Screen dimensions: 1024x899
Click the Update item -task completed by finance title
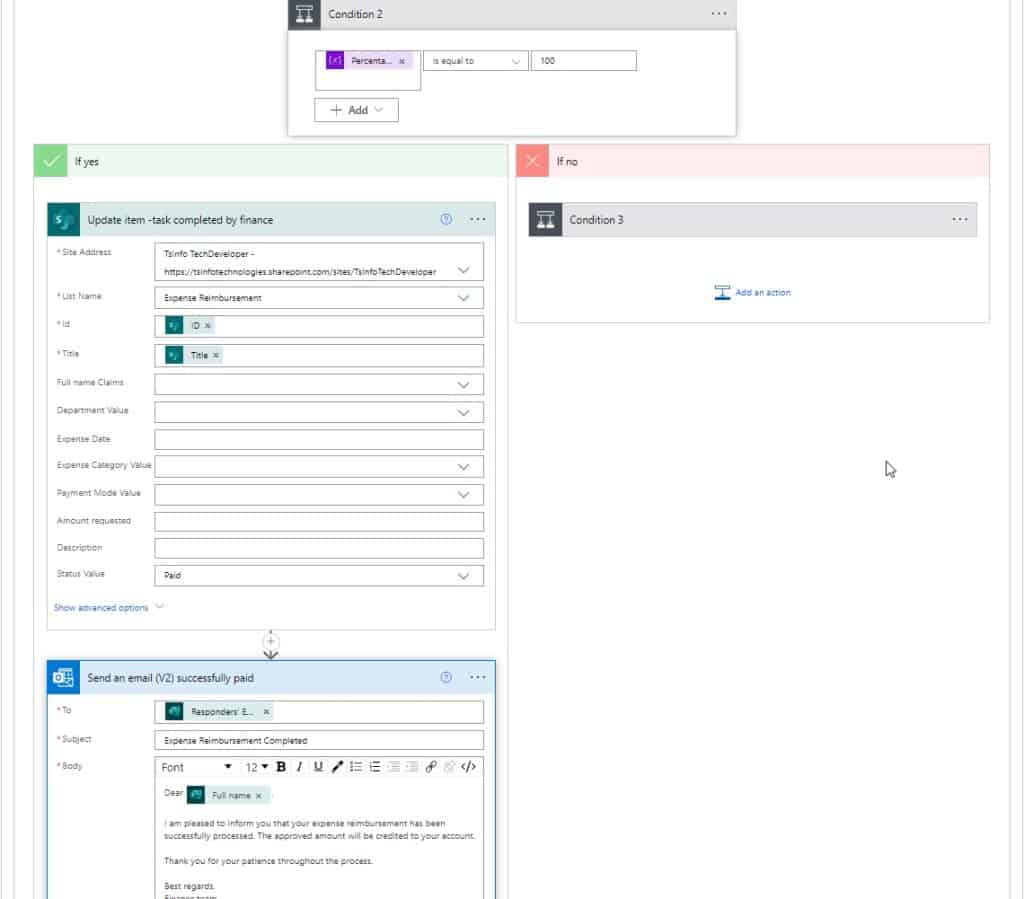click(x=180, y=220)
